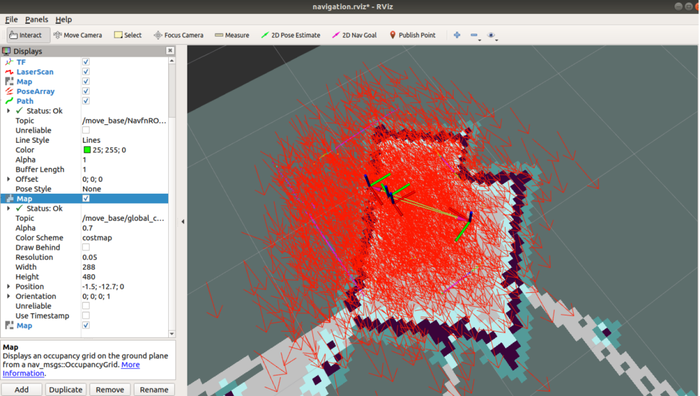Select the Interact tool

pyautogui.click(x=25, y=35)
